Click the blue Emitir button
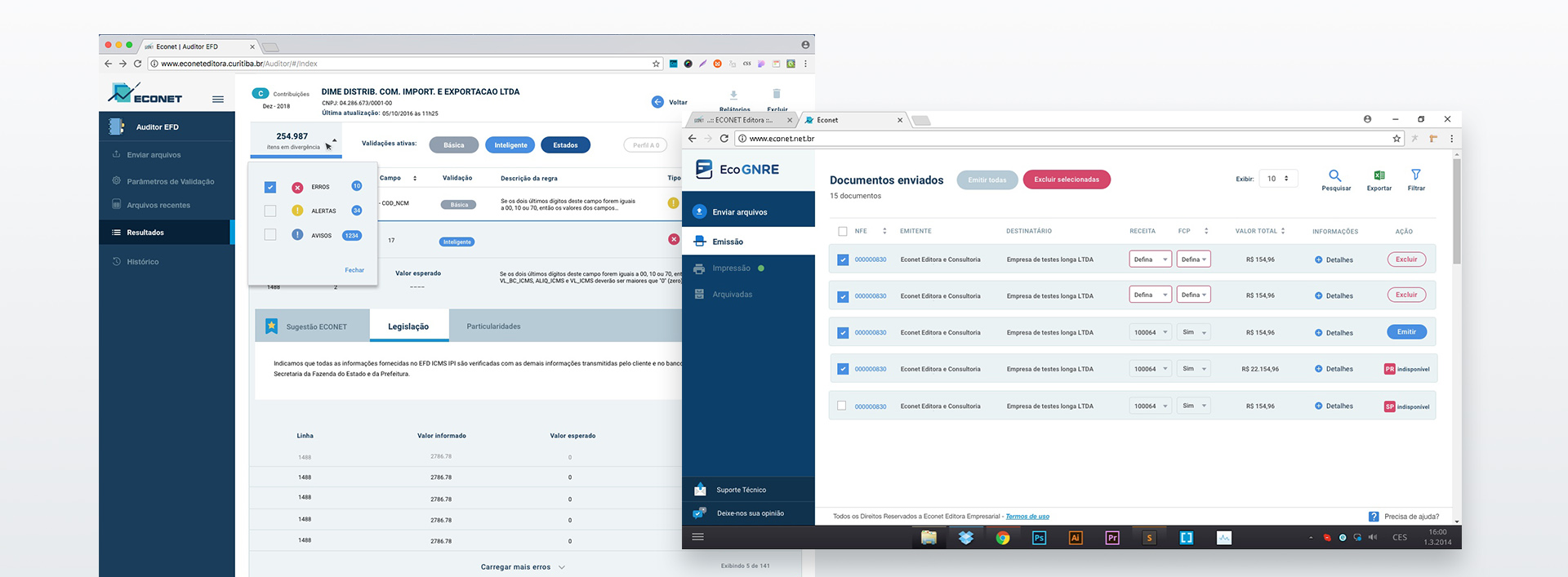 (1406, 332)
